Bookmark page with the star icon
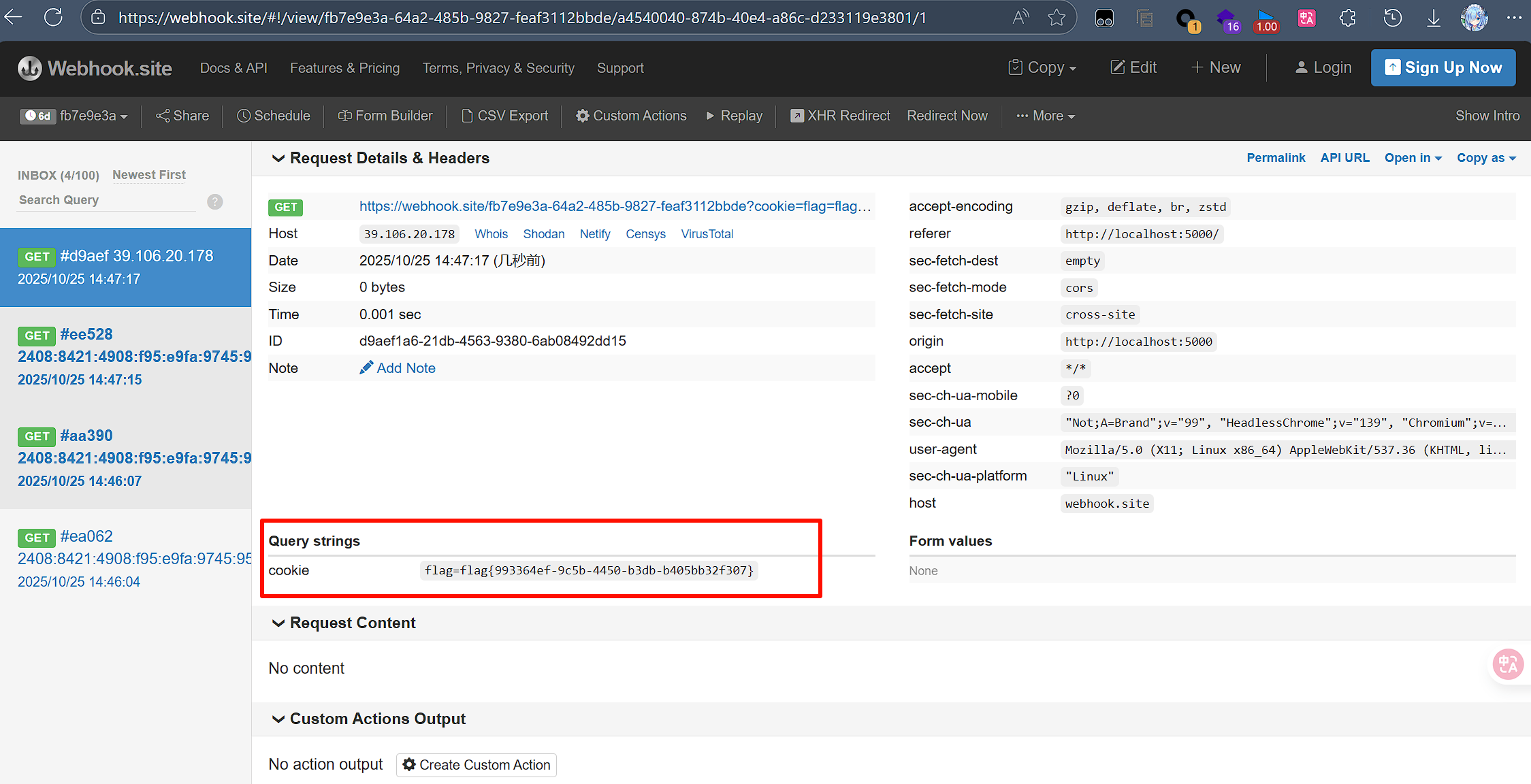Viewport: 1531px width, 784px height. [1057, 18]
